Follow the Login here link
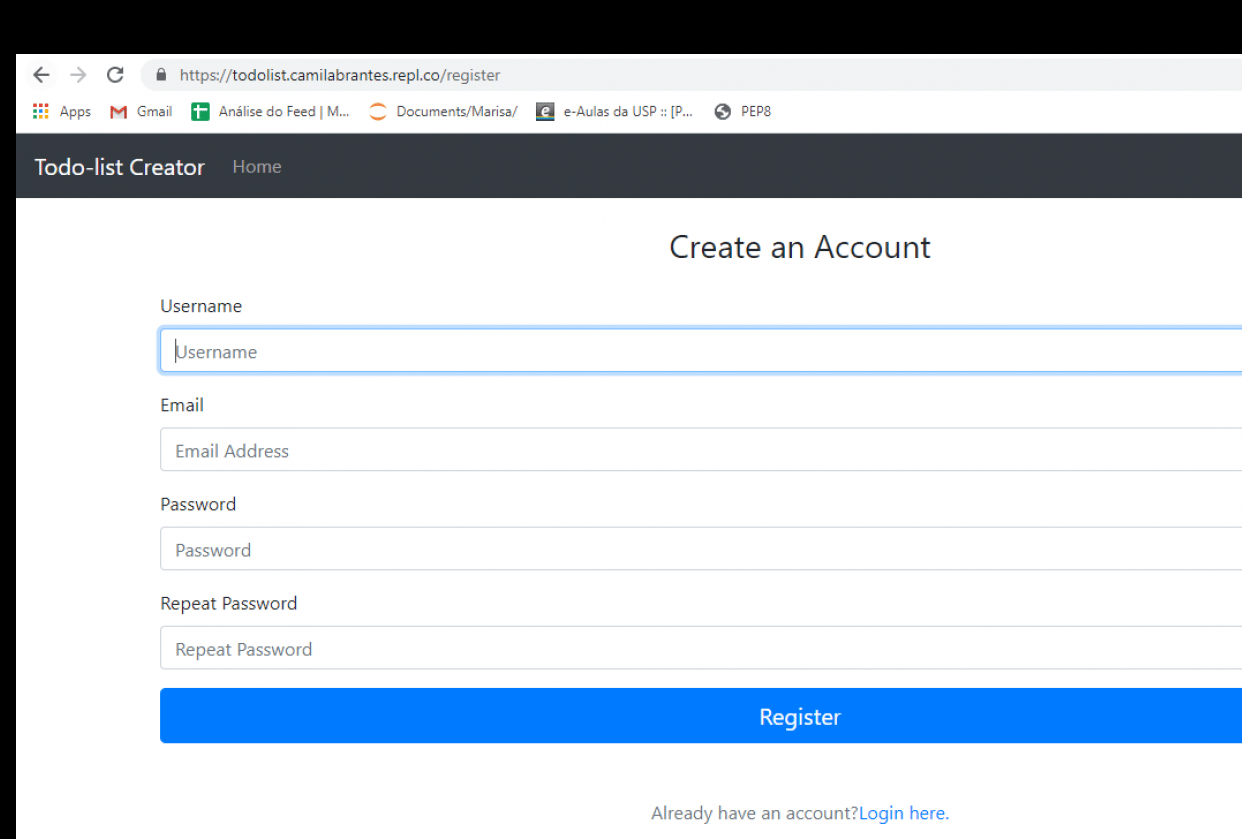This screenshot has width=1242, height=839. [x=904, y=813]
